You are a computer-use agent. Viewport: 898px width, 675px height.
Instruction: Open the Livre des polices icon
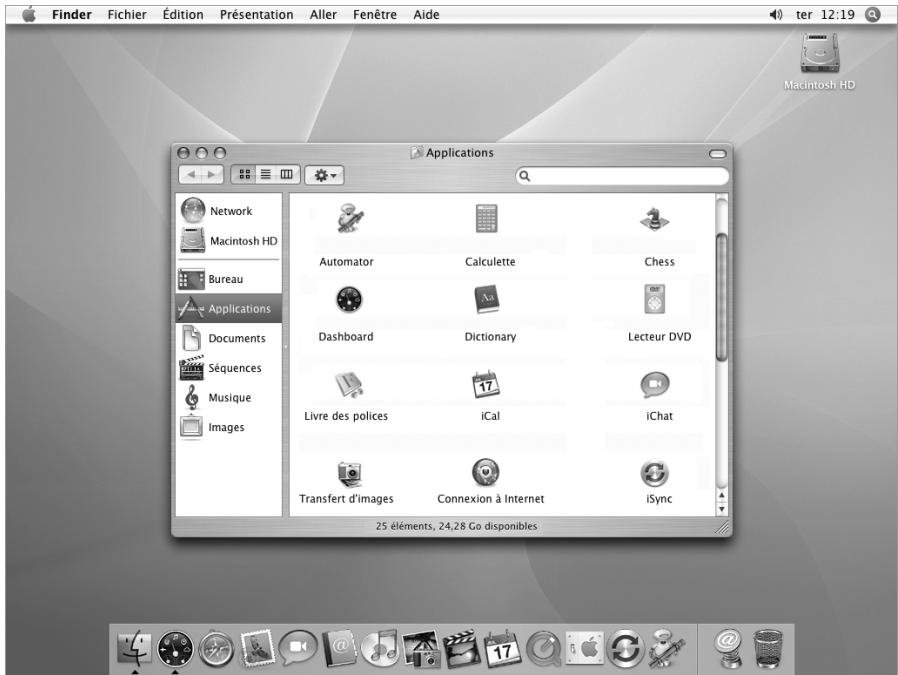click(349, 385)
